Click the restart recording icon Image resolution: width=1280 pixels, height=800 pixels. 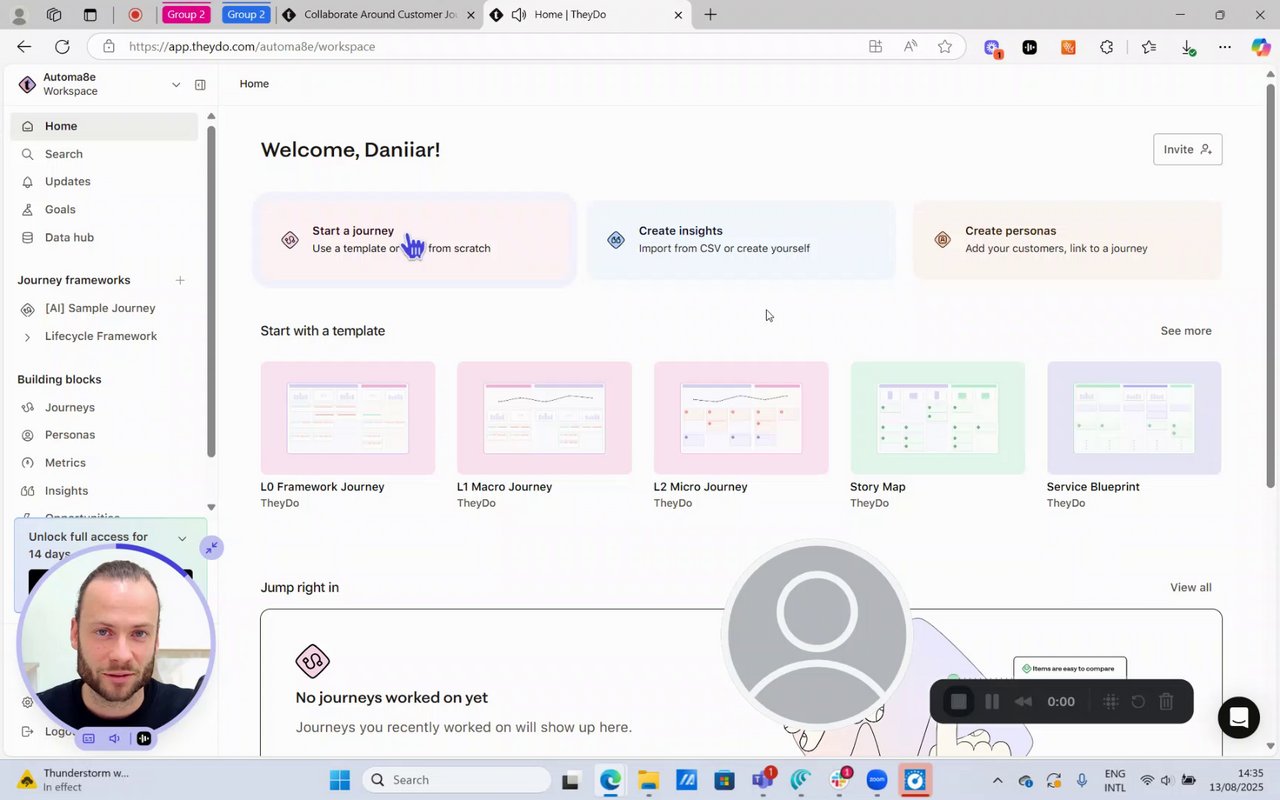pos(1138,702)
